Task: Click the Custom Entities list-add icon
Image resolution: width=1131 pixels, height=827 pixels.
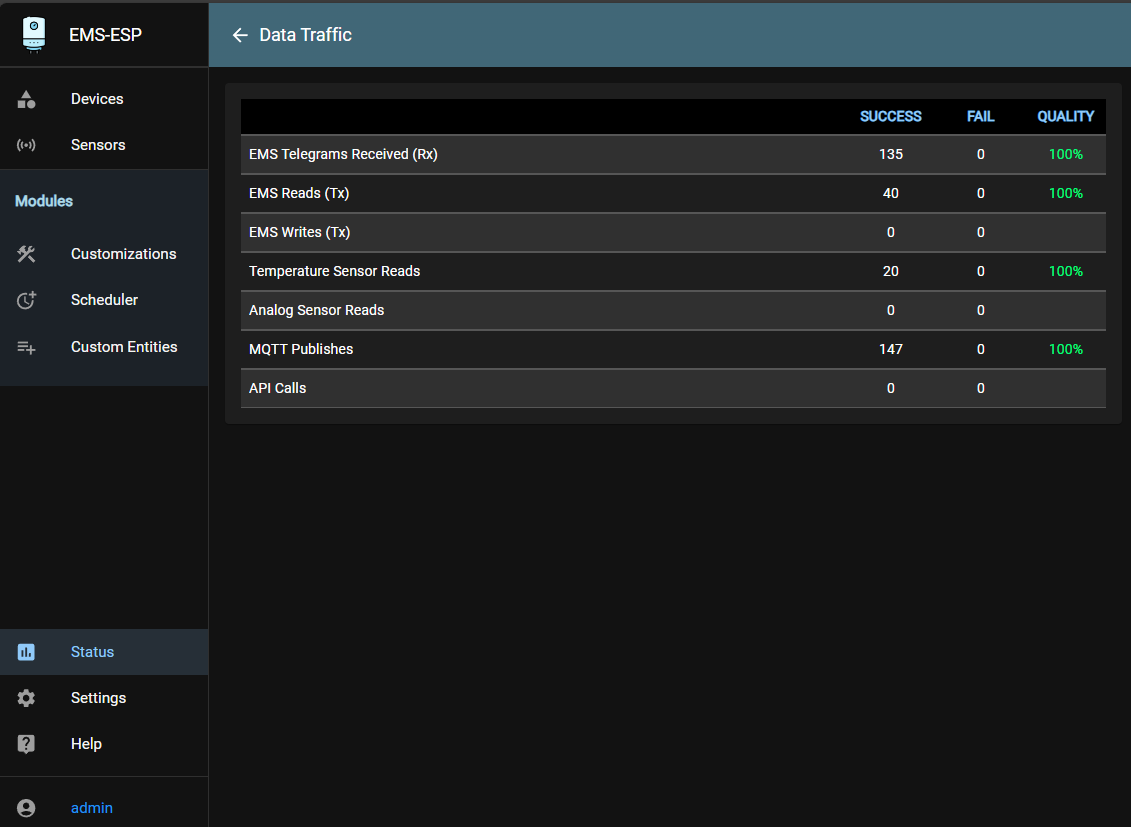Action: click(26, 347)
